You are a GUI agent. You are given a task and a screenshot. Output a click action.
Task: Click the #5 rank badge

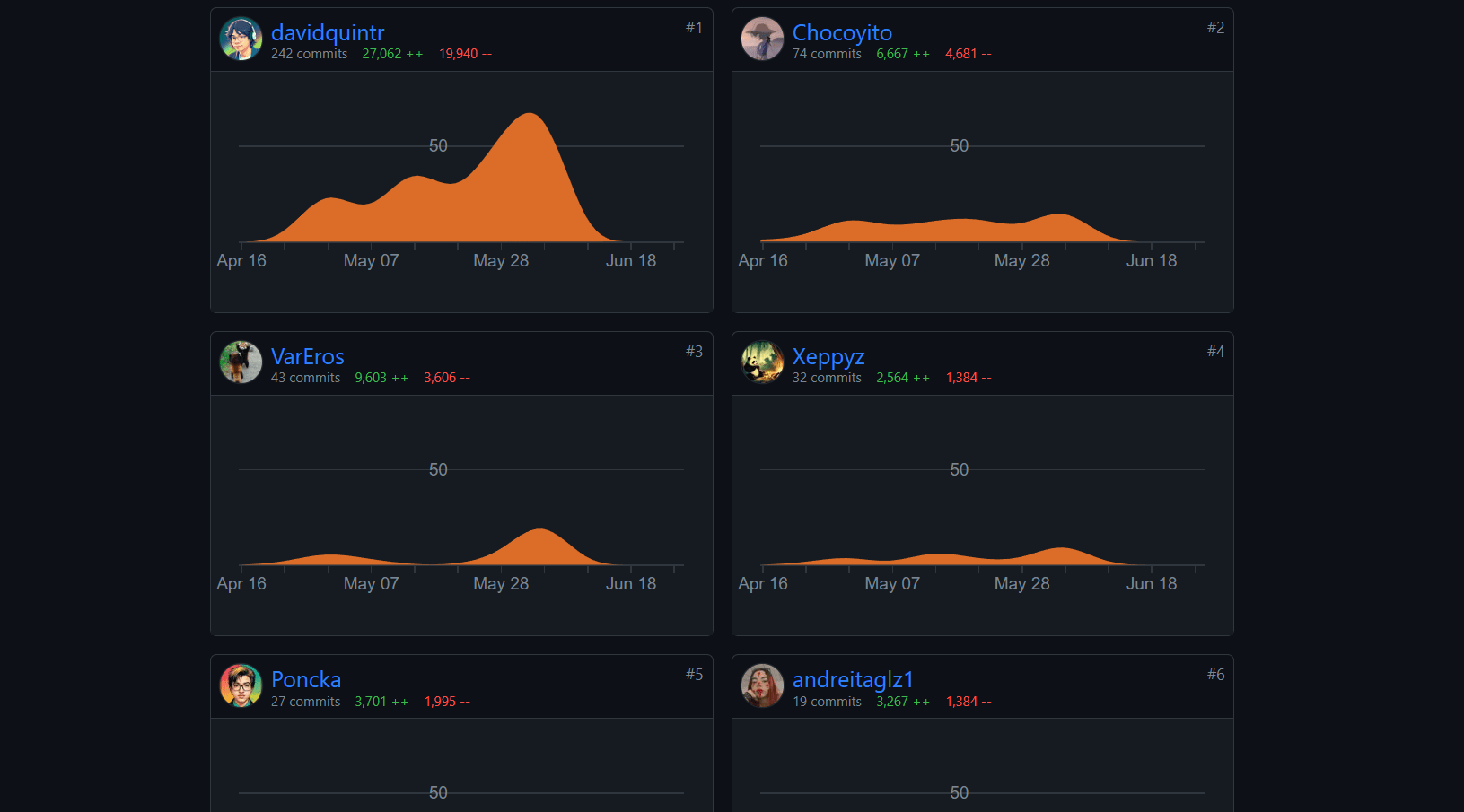click(694, 675)
